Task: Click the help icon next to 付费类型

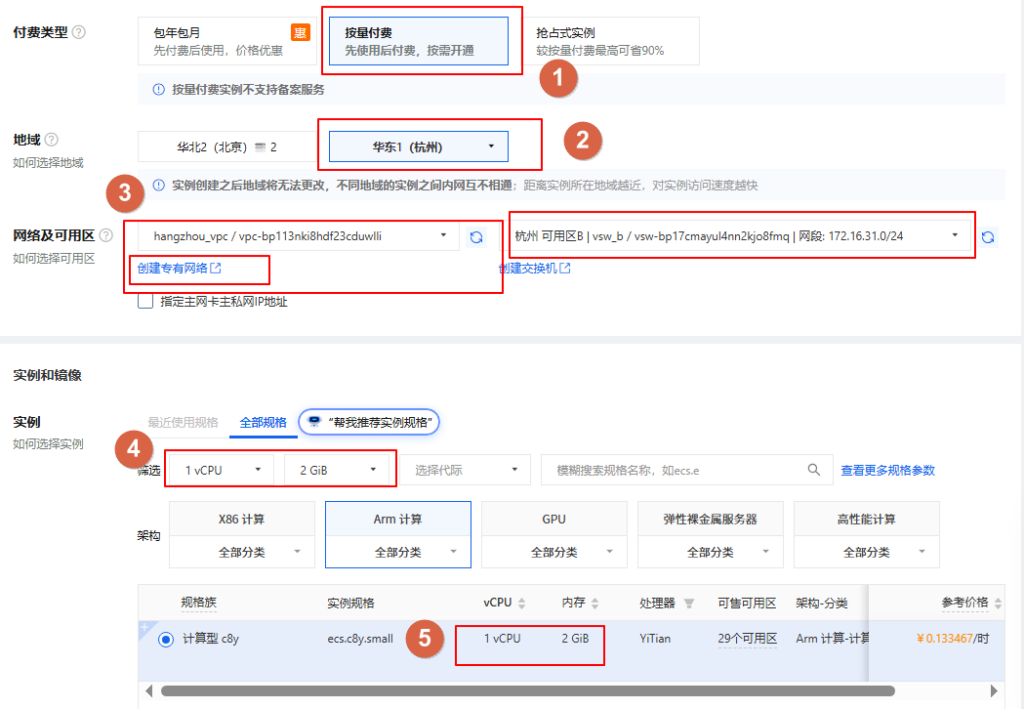Action: pos(79,32)
